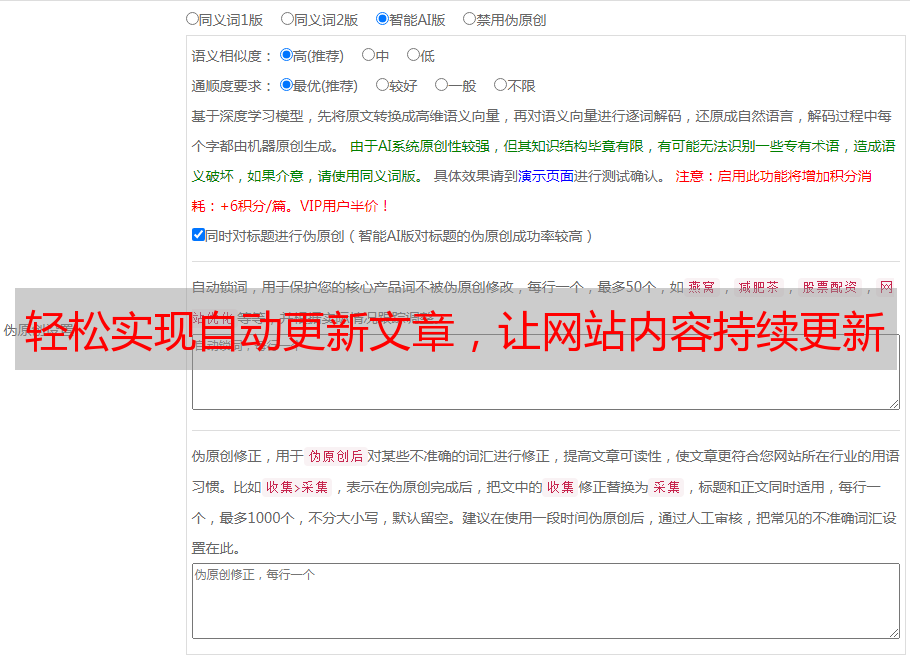Click the red text +6积分/篇。VIP用户半价！

(x=305, y=206)
